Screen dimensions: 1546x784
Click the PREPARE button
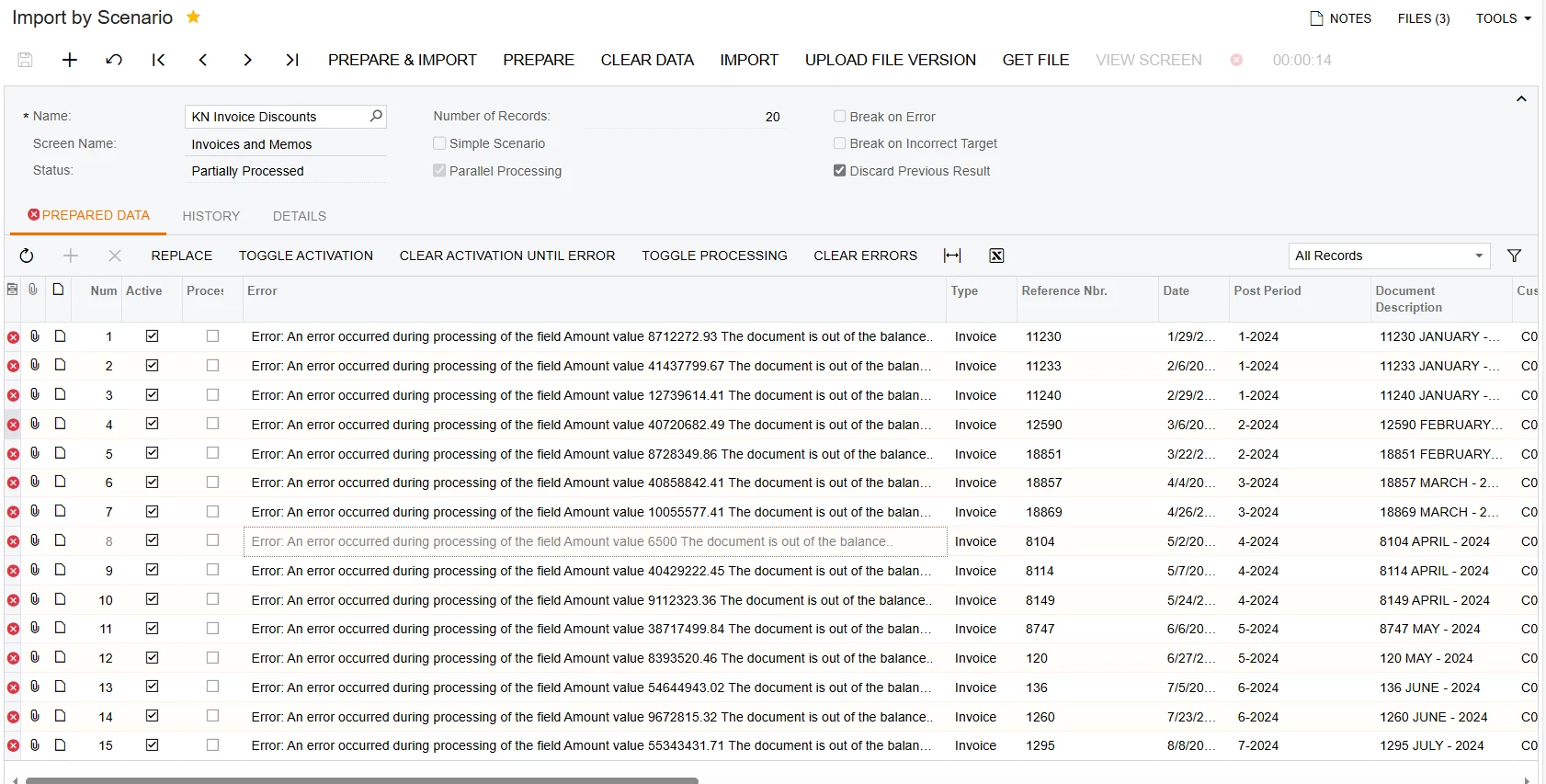tap(539, 60)
